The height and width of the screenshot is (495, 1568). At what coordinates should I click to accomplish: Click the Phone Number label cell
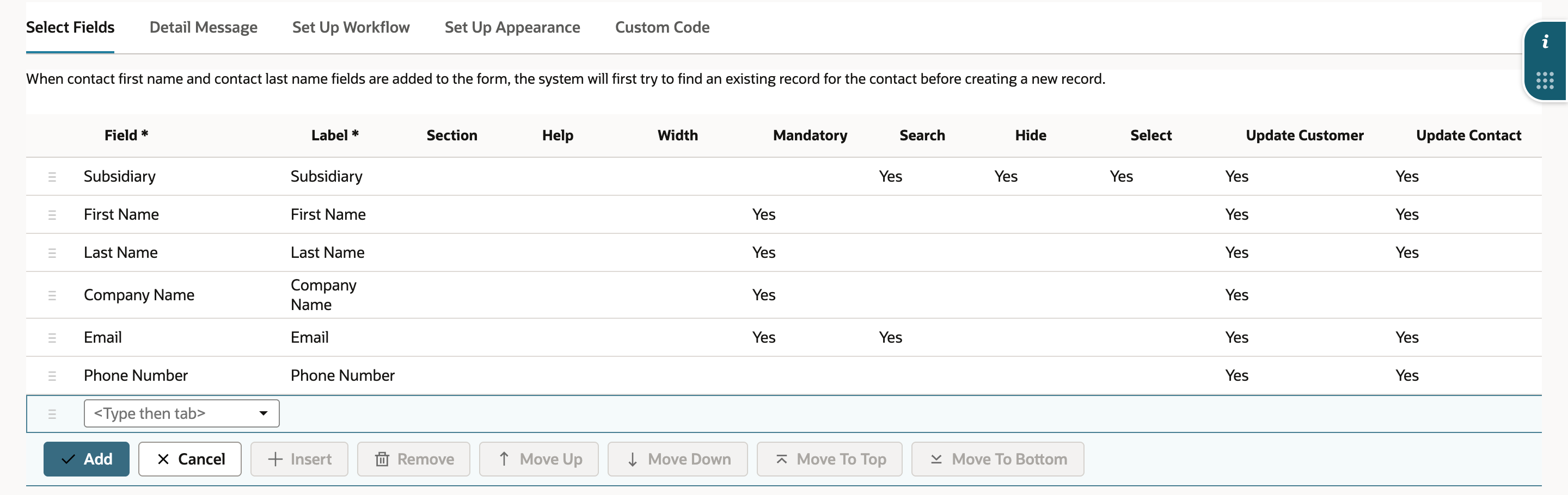click(x=342, y=376)
